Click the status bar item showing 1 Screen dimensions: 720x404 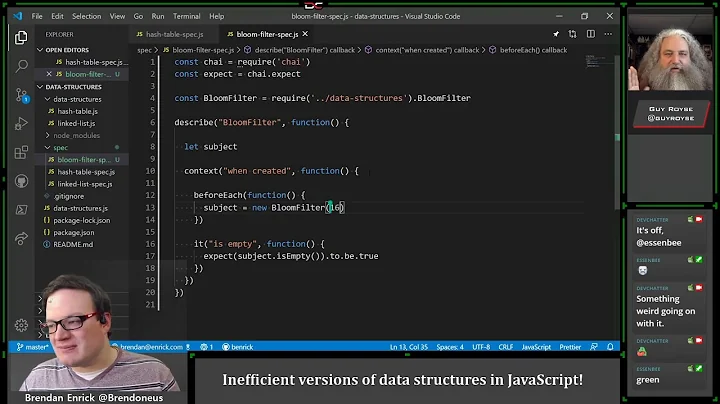coord(207,347)
